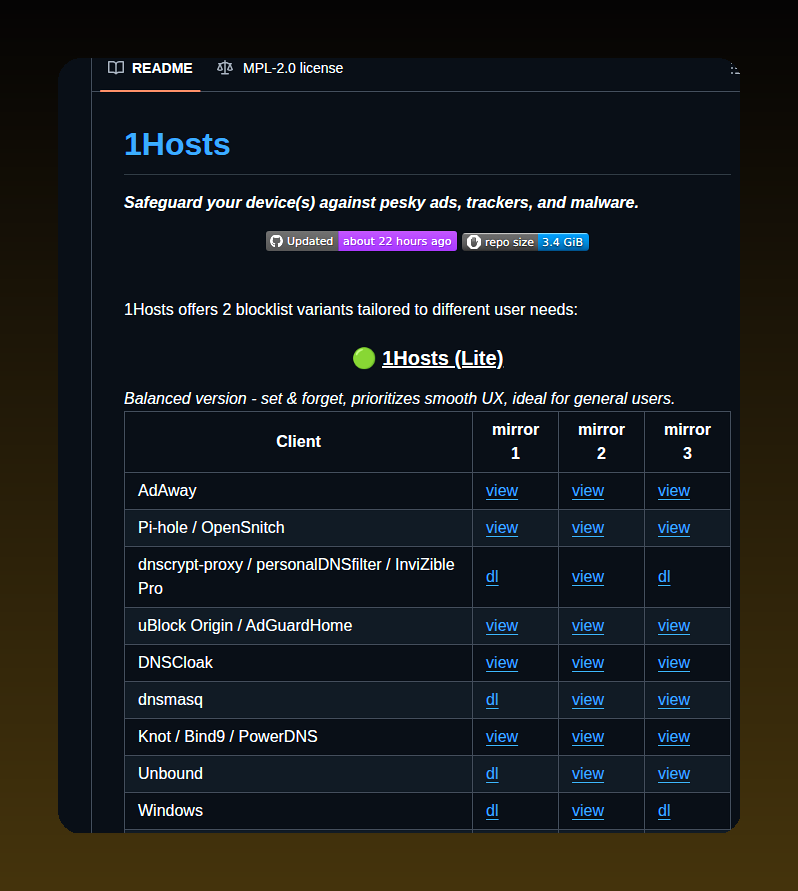Select the Client column header
798x891 pixels.
tap(298, 442)
